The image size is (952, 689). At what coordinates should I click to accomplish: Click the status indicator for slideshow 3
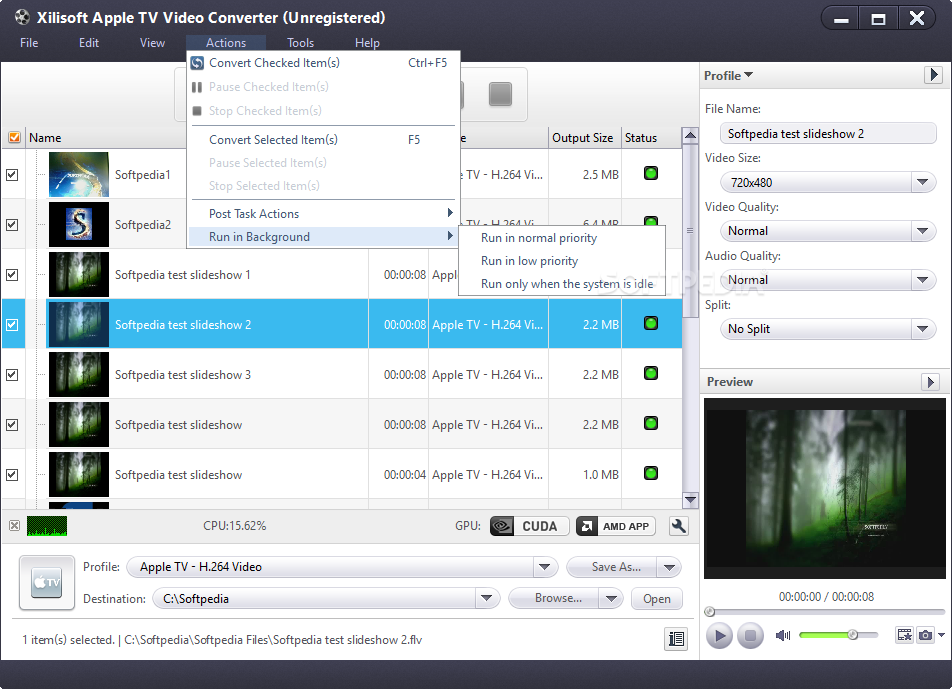tap(651, 373)
